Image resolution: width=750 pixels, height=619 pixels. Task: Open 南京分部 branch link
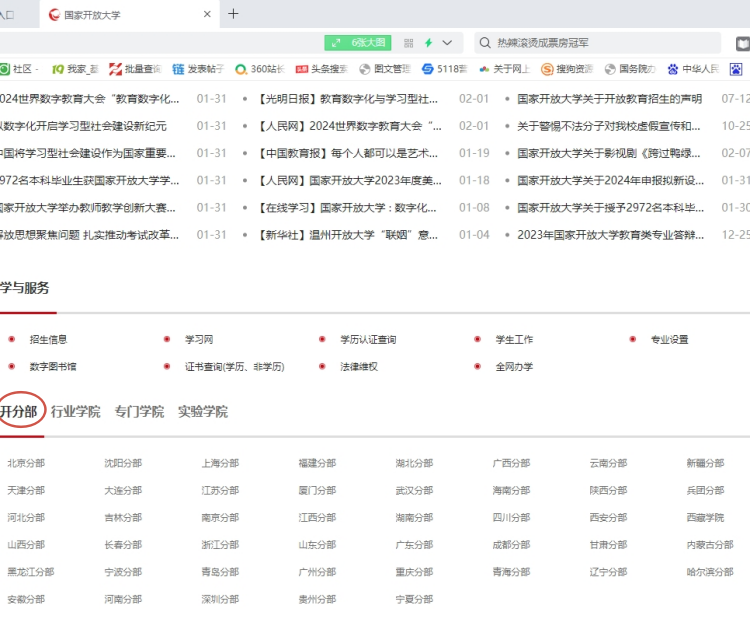[x=221, y=518]
